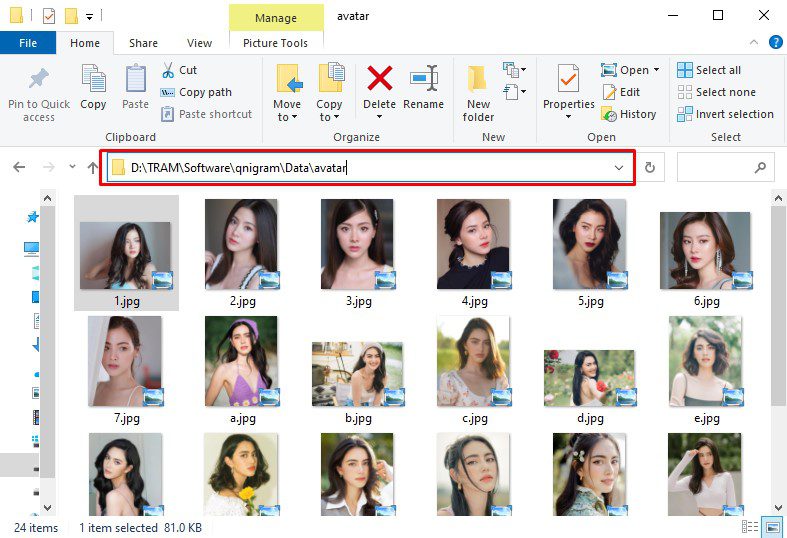The height and width of the screenshot is (538, 787).
Task: Click the Rename icon
Action: coord(424,79)
